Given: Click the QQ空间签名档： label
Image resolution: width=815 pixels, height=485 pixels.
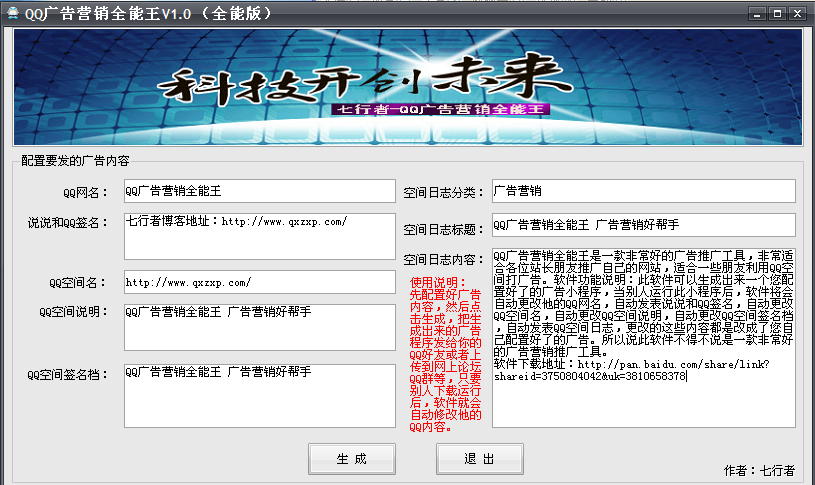Looking at the screenshot, I should 68,374.
